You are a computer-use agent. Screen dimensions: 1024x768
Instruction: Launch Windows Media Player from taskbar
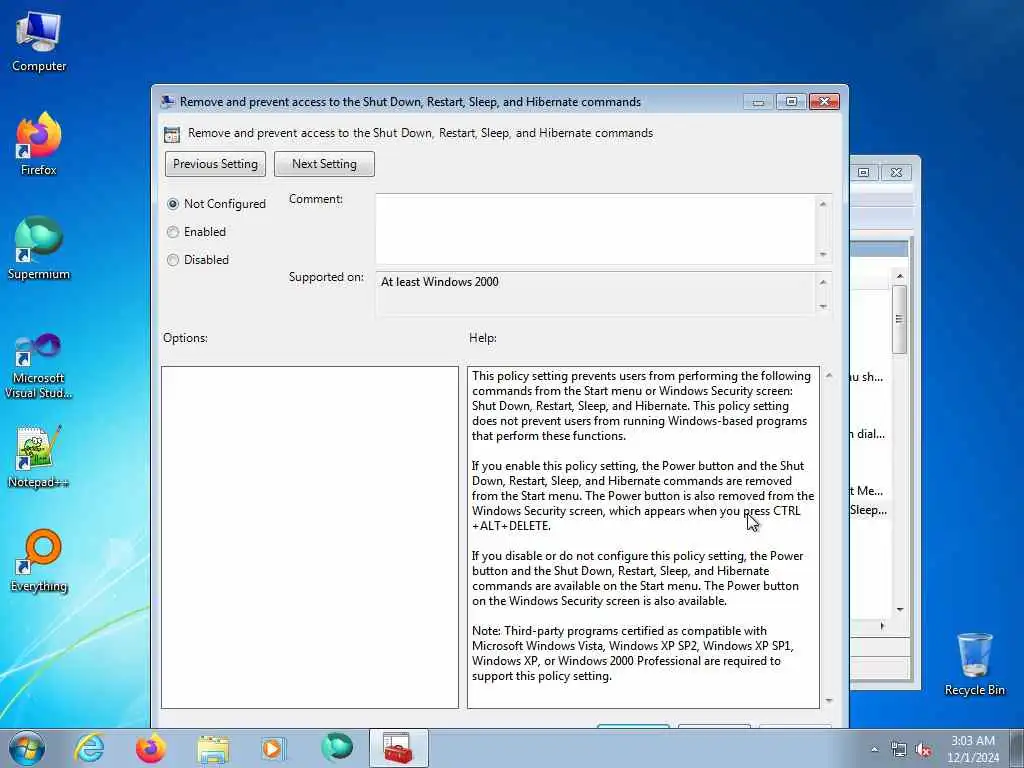[x=273, y=748]
